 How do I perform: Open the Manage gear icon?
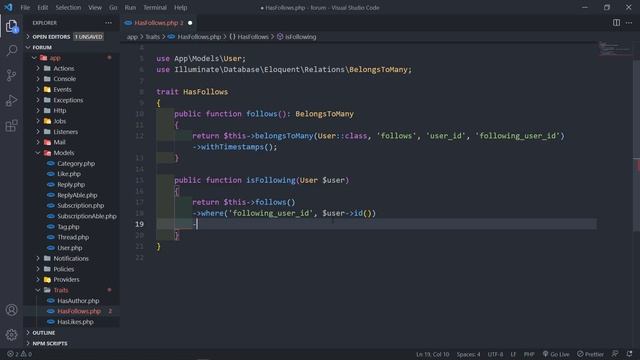pos(11,335)
